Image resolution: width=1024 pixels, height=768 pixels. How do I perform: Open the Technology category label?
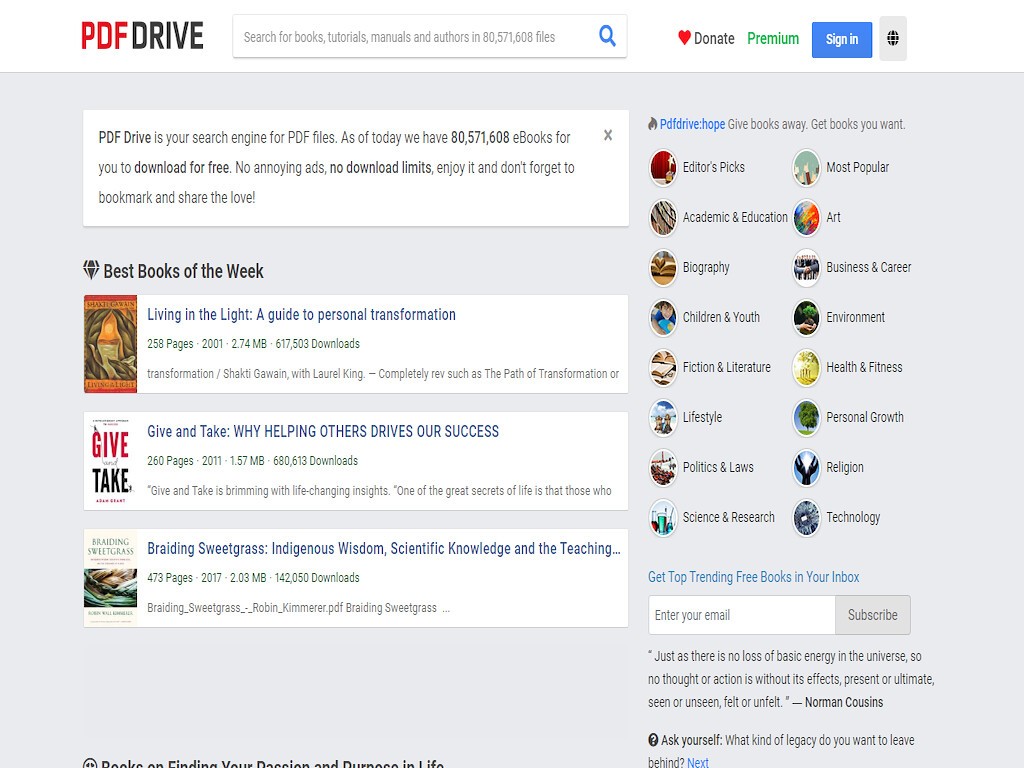[x=853, y=518]
